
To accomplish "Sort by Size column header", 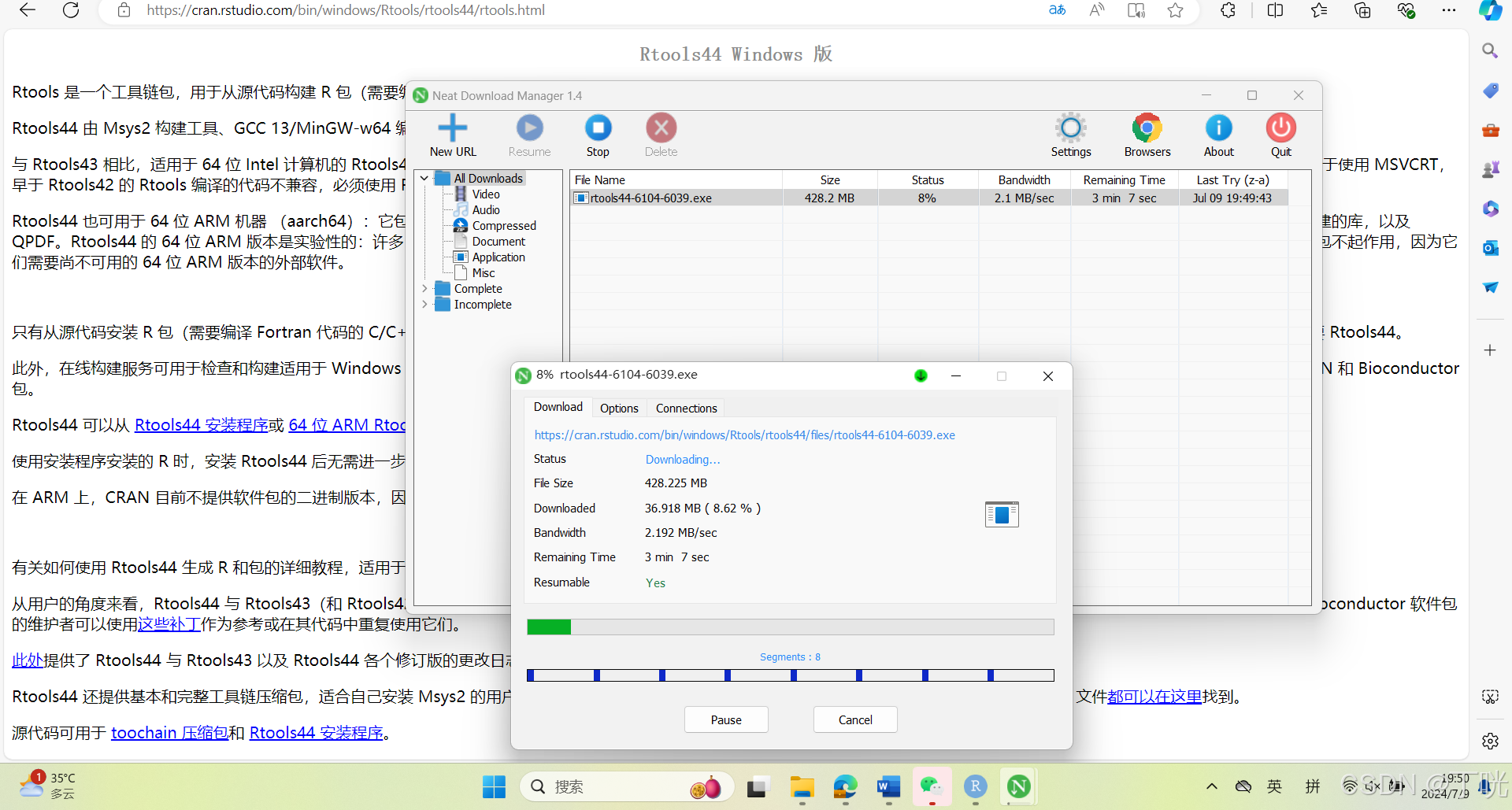I will pyautogui.click(x=830, y=180).
